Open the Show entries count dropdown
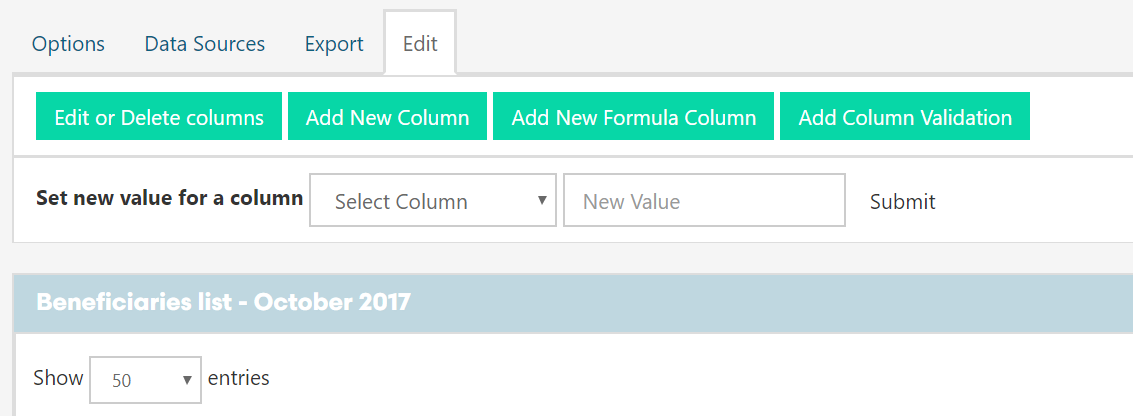The image size is (1133, 416). click(145, 380)
